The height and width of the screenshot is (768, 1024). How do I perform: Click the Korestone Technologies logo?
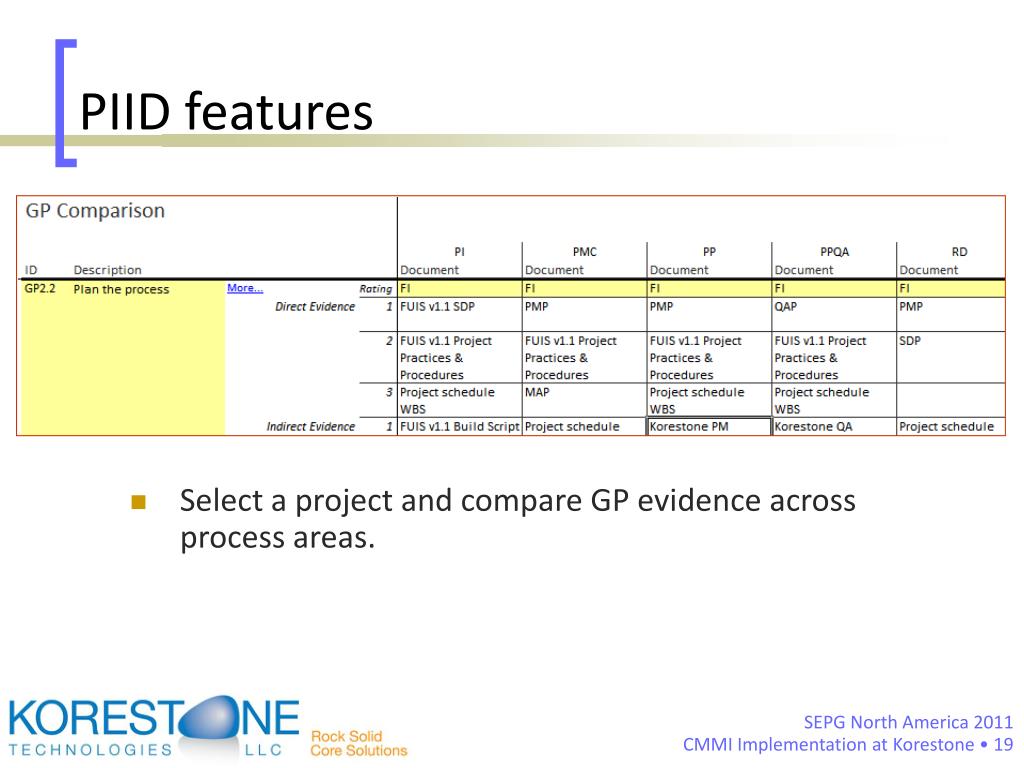click(x=153, y=726)
